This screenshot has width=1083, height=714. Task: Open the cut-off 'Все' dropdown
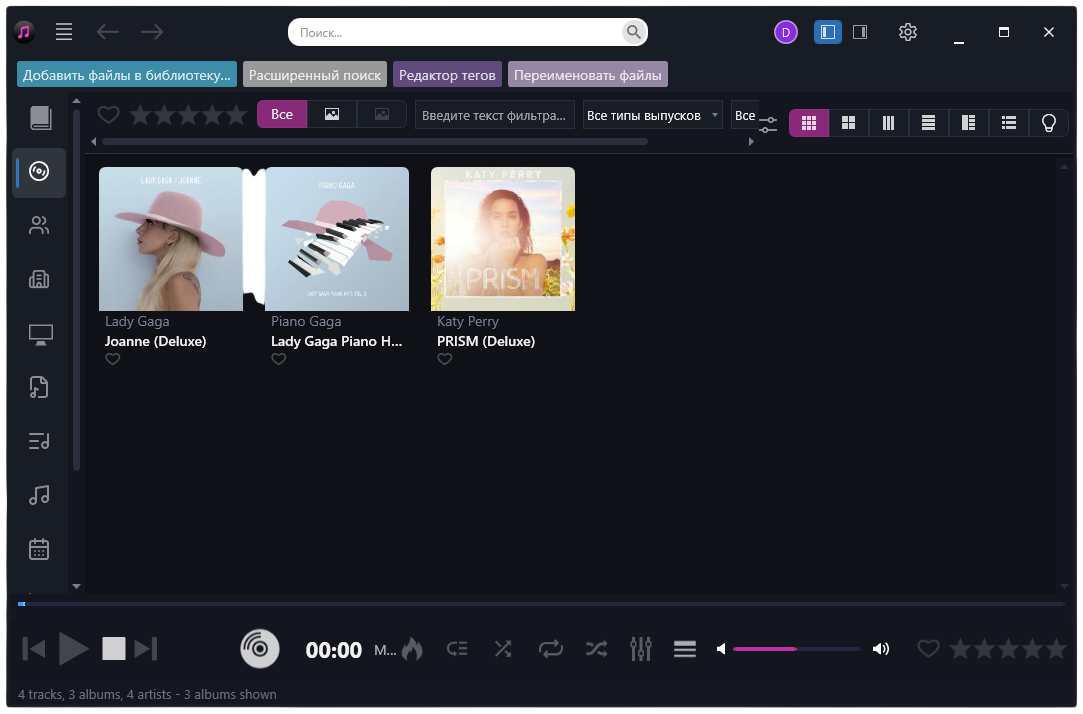(745, 115)
